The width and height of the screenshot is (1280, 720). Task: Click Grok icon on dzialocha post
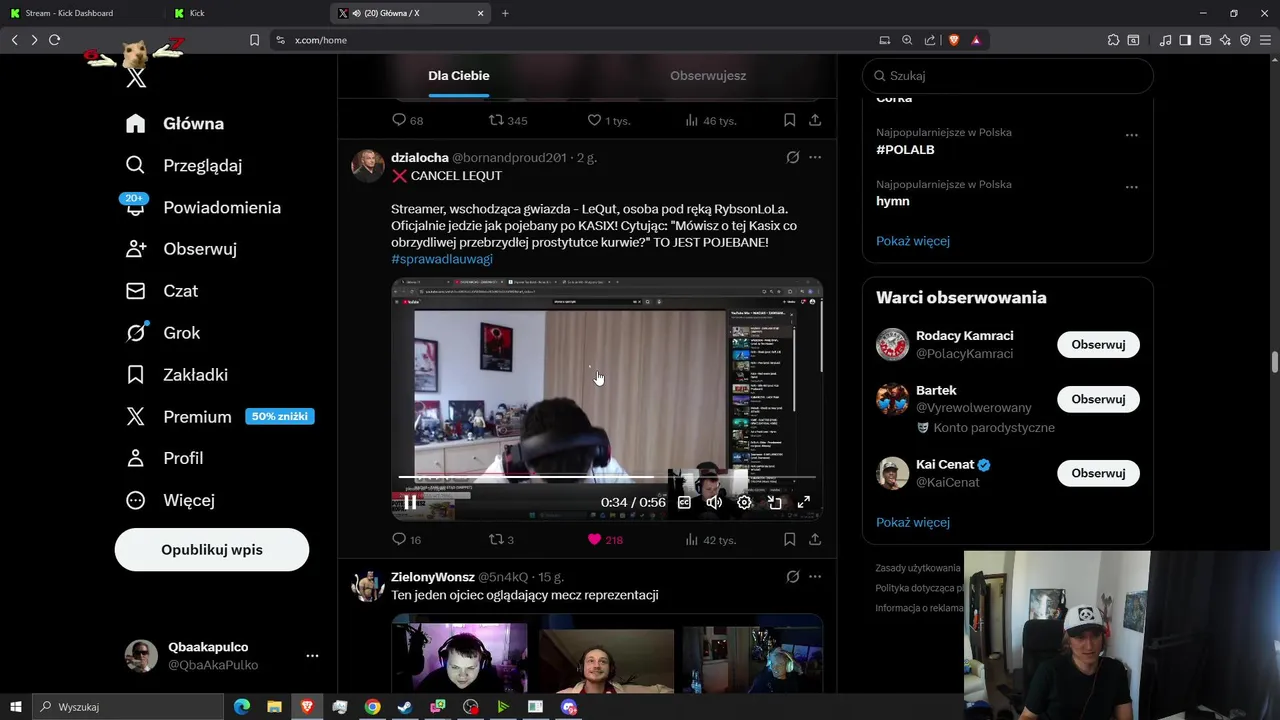(x=792, y=158)
